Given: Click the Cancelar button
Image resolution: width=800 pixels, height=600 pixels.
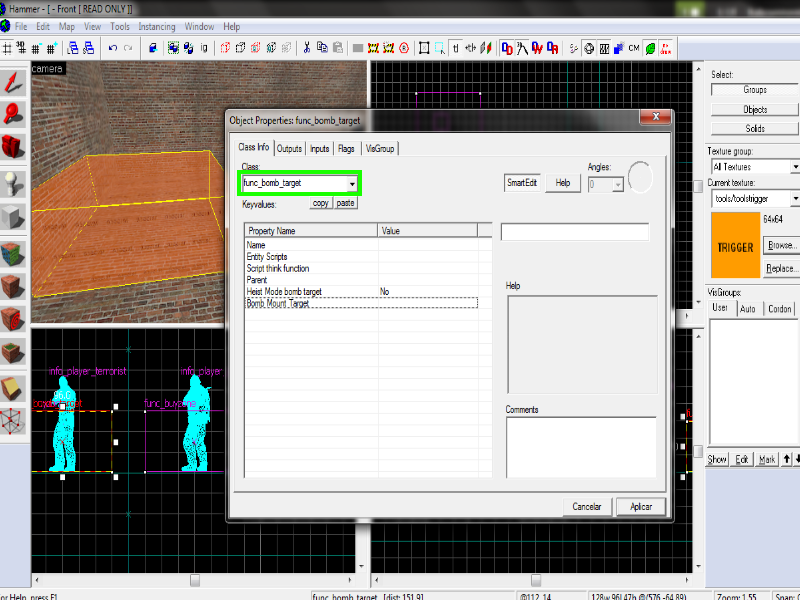Looking at the screenshot, I should 587,507.
